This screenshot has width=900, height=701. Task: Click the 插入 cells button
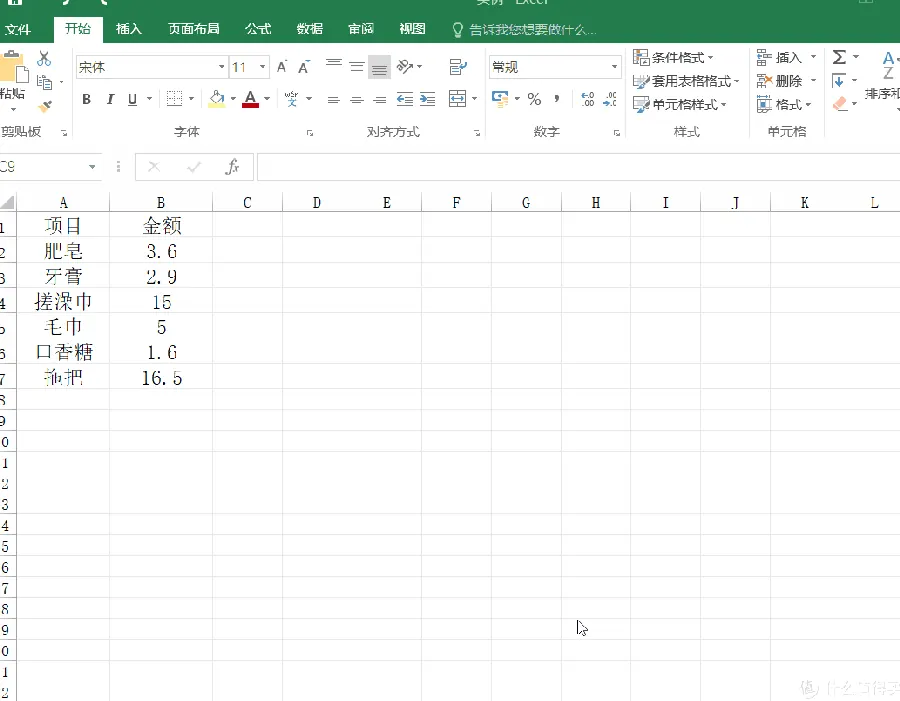(781, 57)
